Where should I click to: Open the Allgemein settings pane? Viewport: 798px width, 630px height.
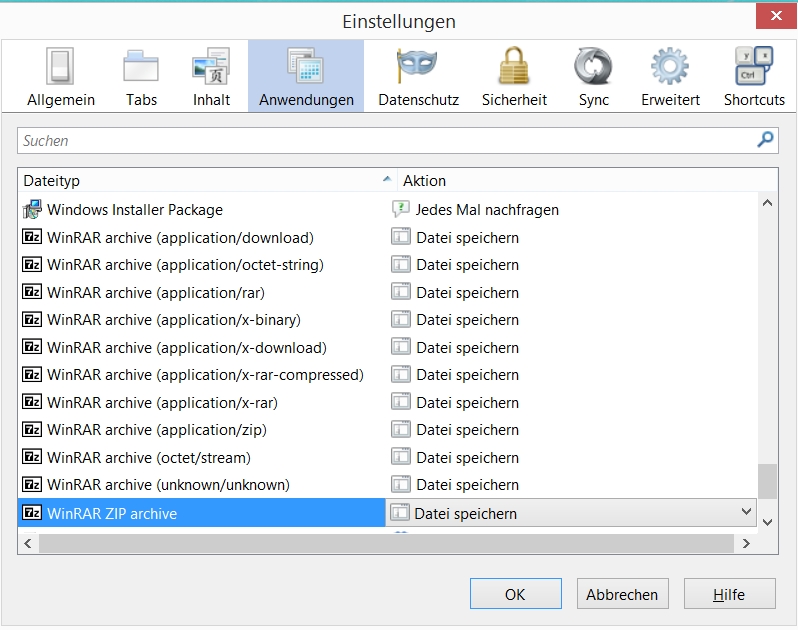(61, 76)
